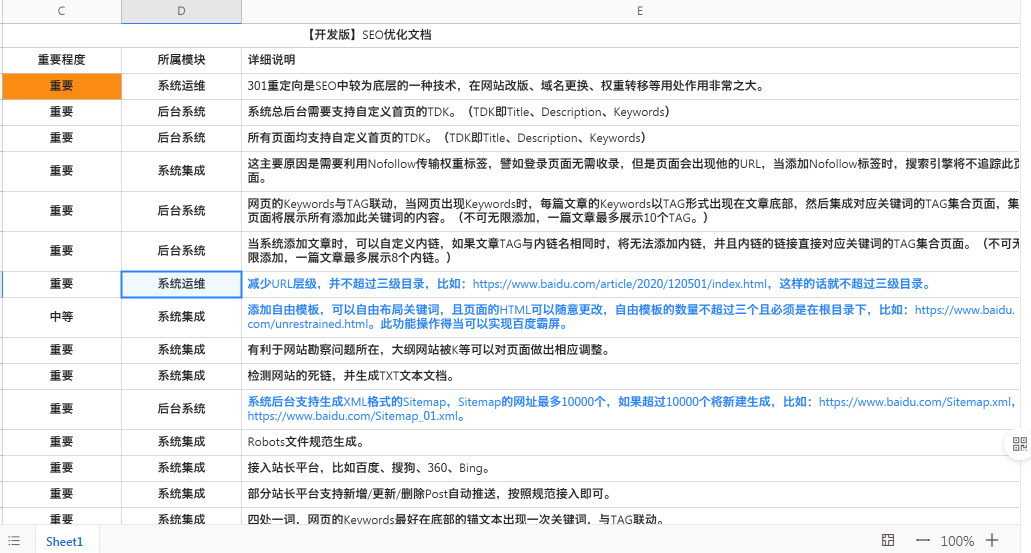Click the QR code floating button

click(1020, 446)
